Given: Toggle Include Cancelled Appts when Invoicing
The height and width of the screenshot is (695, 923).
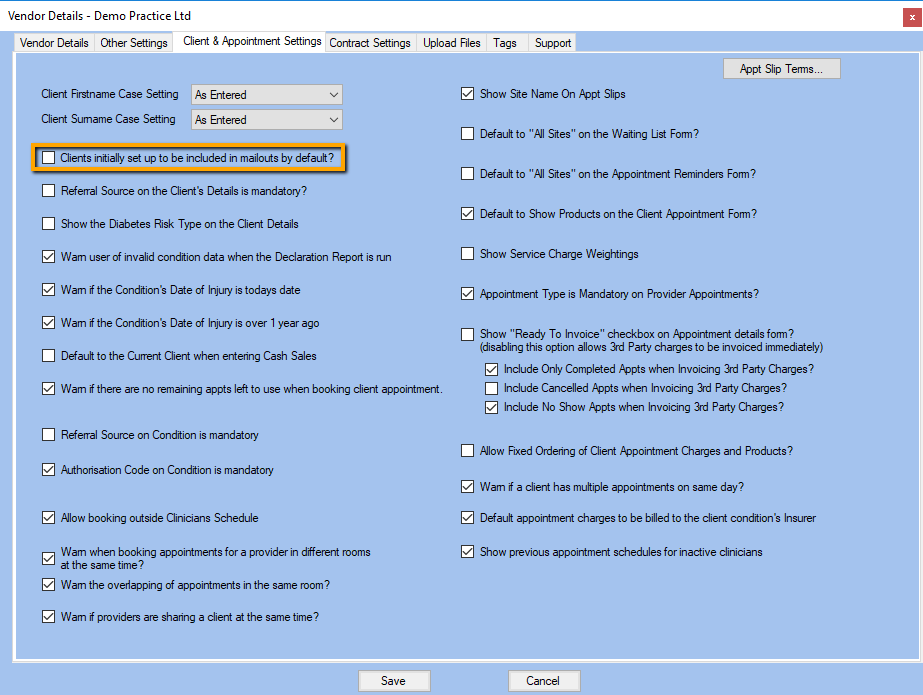Looking at the screenshot, I should click(491, 388).
